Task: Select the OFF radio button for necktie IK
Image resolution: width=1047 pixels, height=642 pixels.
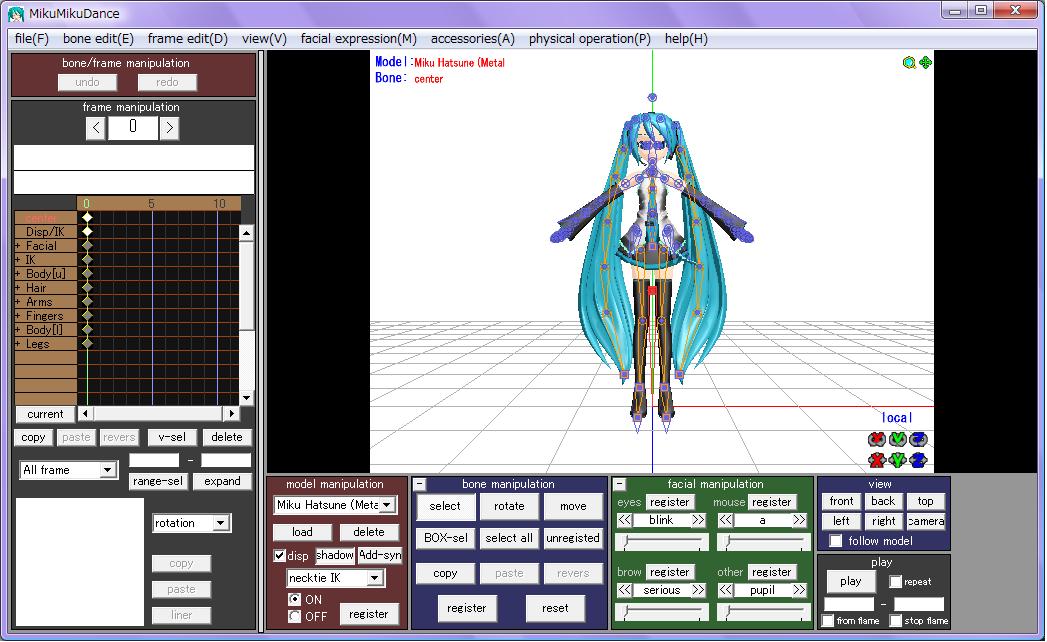Action: click(294, 616)
